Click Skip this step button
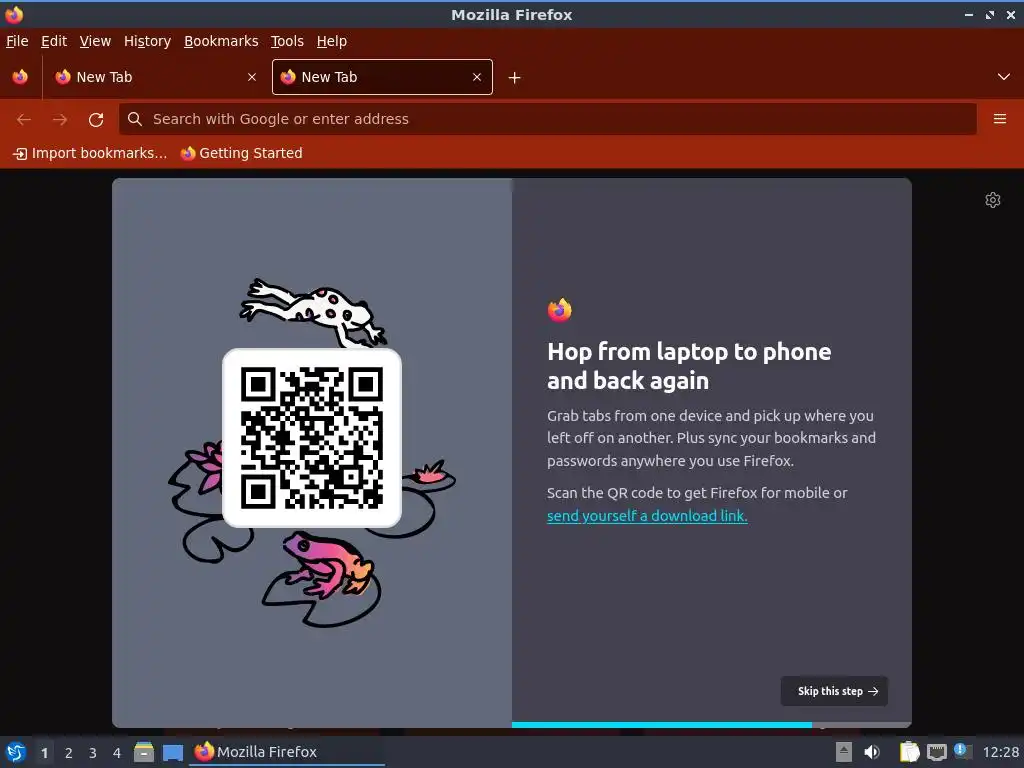This screenshot has height=768, width=1024. (x=834, y=691)
